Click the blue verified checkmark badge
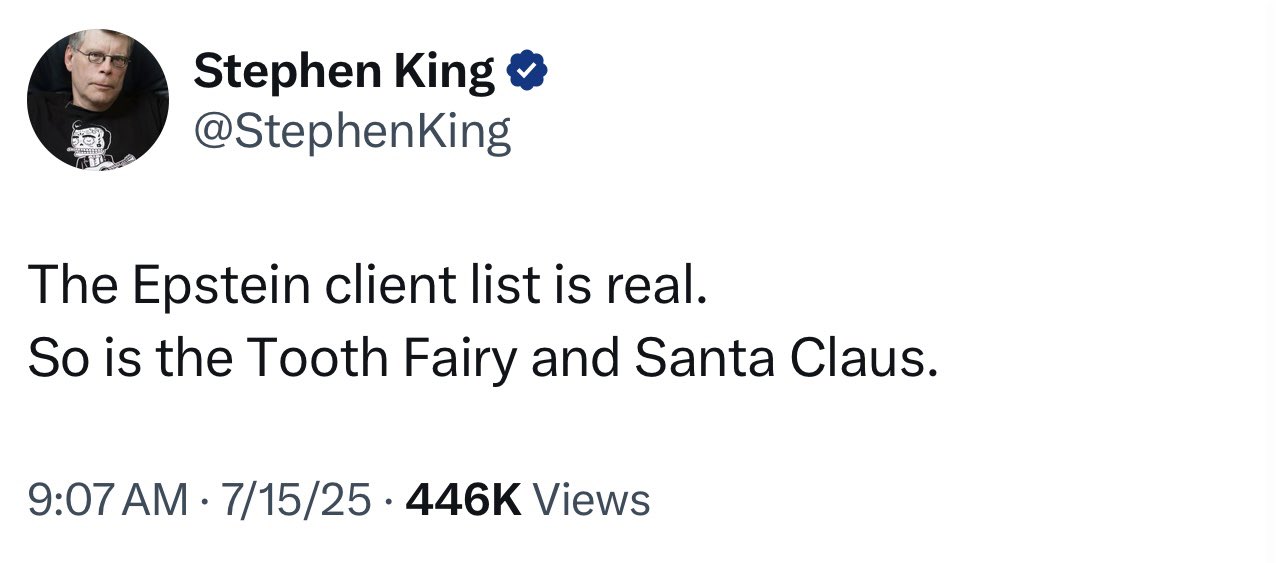 (528, 72)
